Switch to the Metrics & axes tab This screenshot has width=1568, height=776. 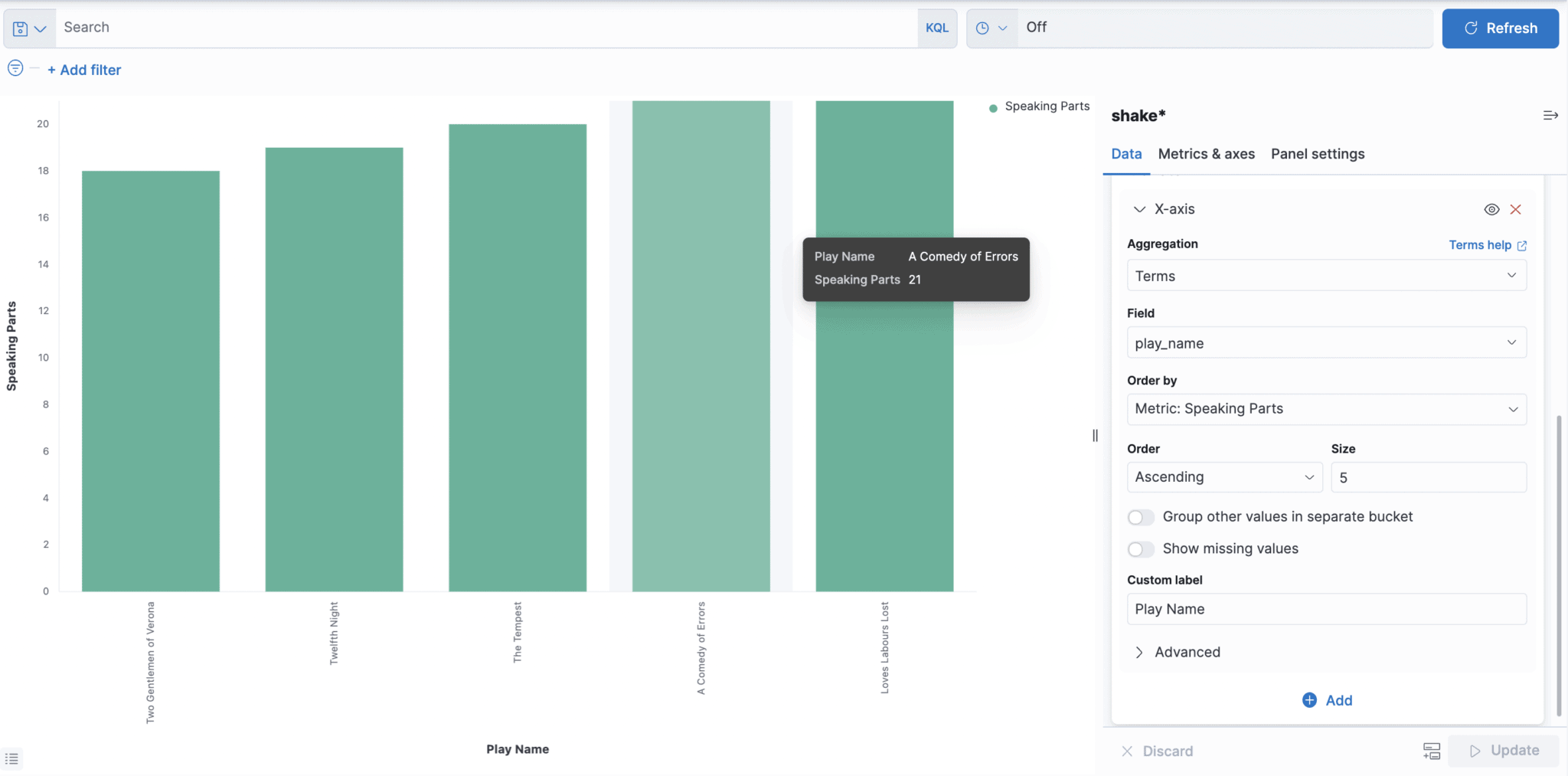click(1206, 153)
